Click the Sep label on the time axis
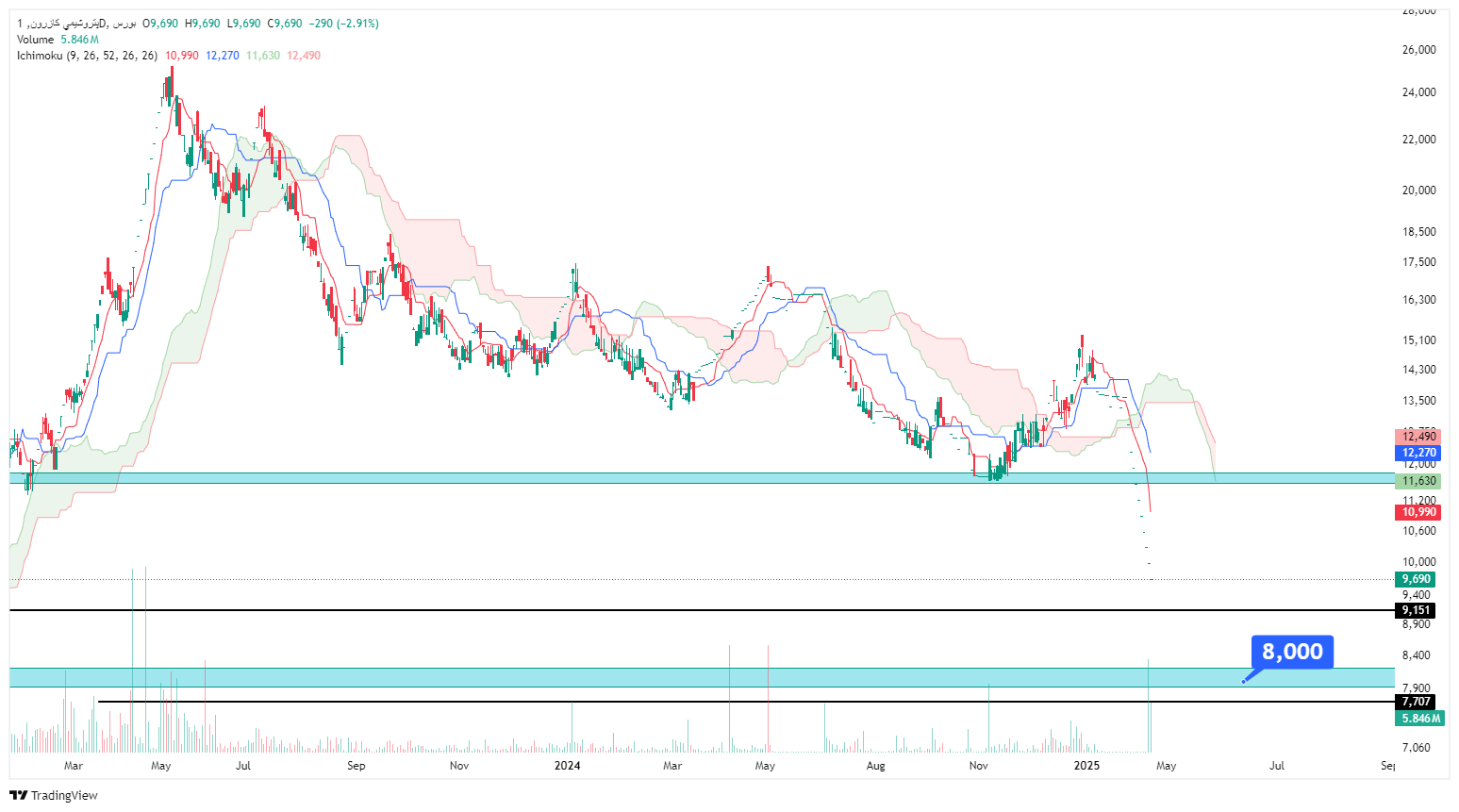 (x=356, y=766)
